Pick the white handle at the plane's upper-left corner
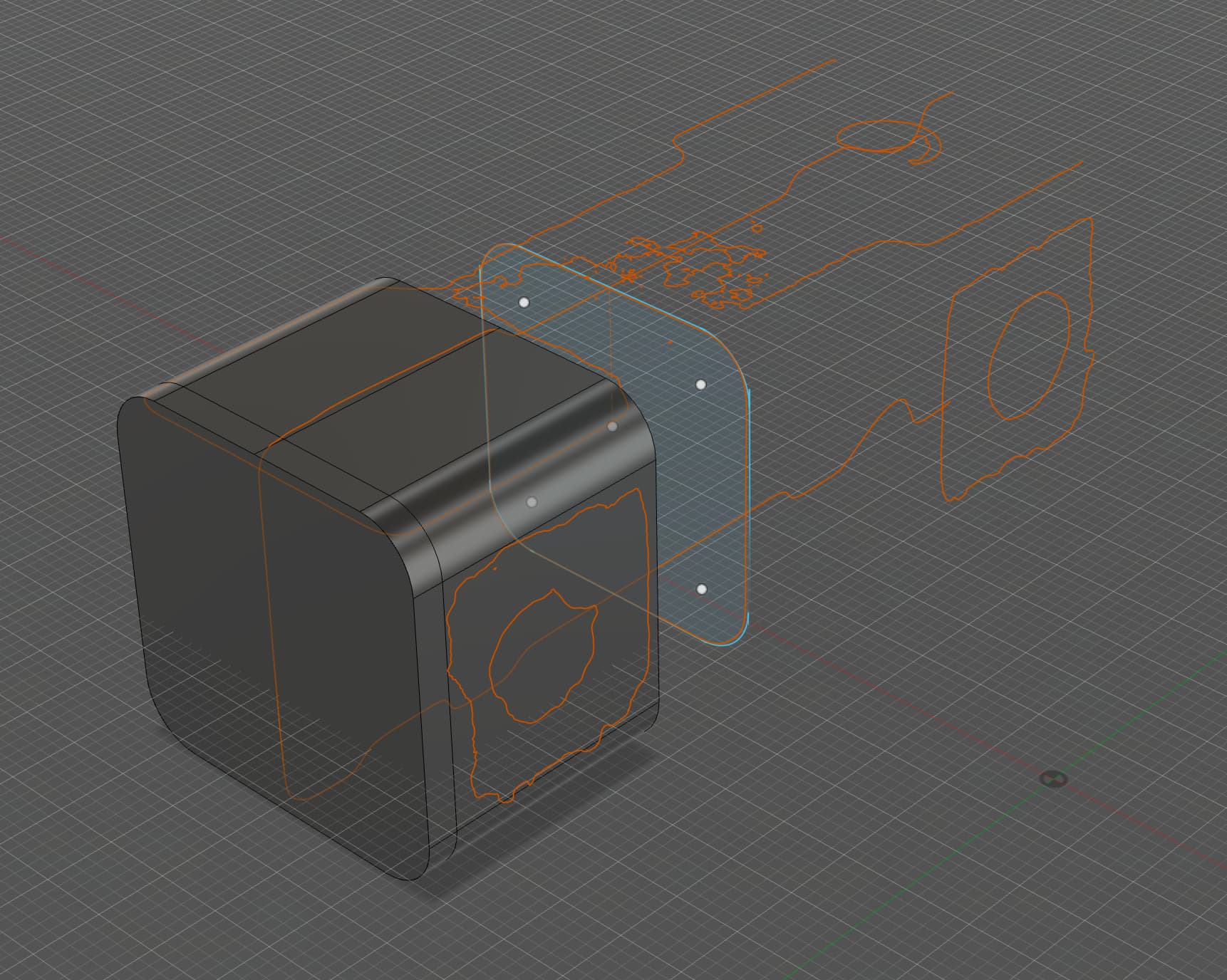The width and height of the screenshot is (1227, 980). pos(524,303)
